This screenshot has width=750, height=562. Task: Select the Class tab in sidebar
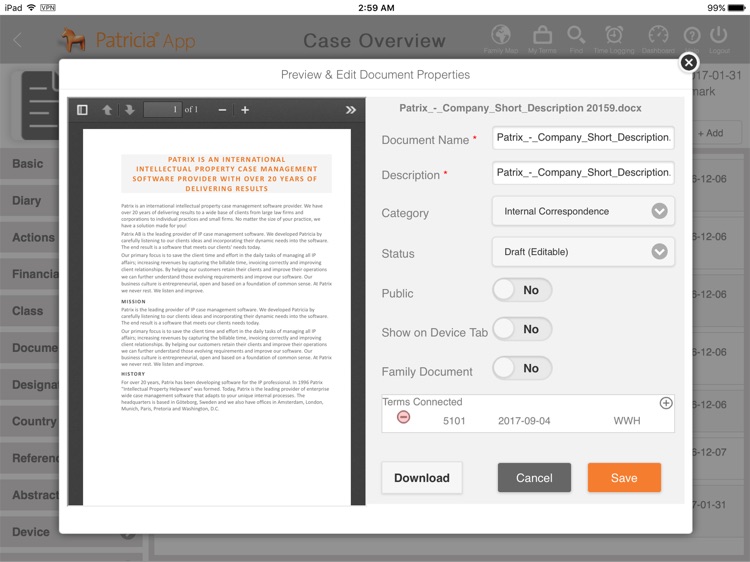(x=28, y=311)
